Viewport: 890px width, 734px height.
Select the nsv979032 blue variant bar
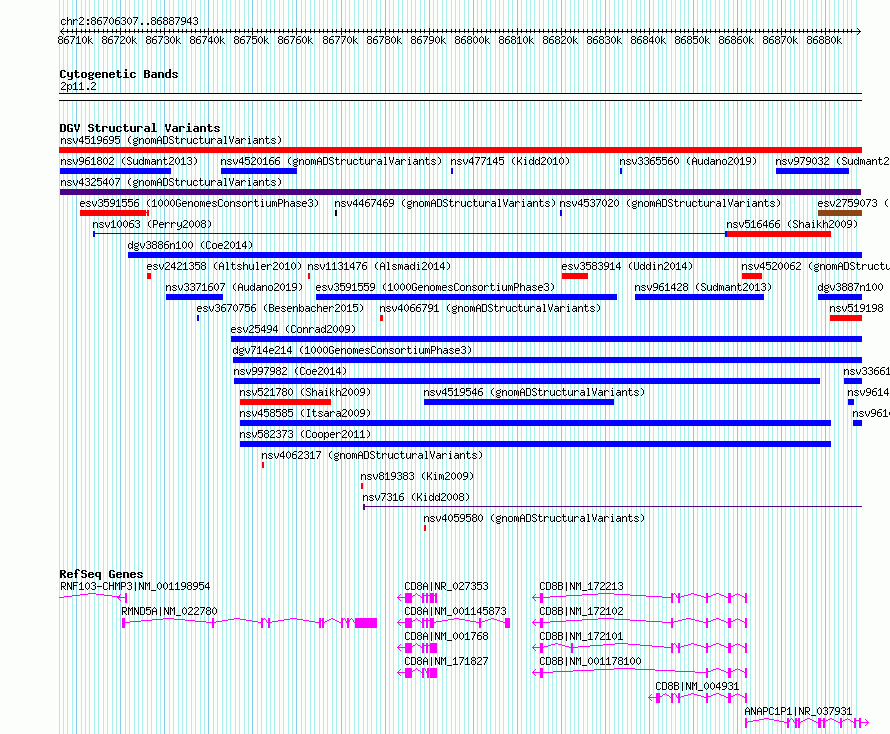(x=812, y=171)
